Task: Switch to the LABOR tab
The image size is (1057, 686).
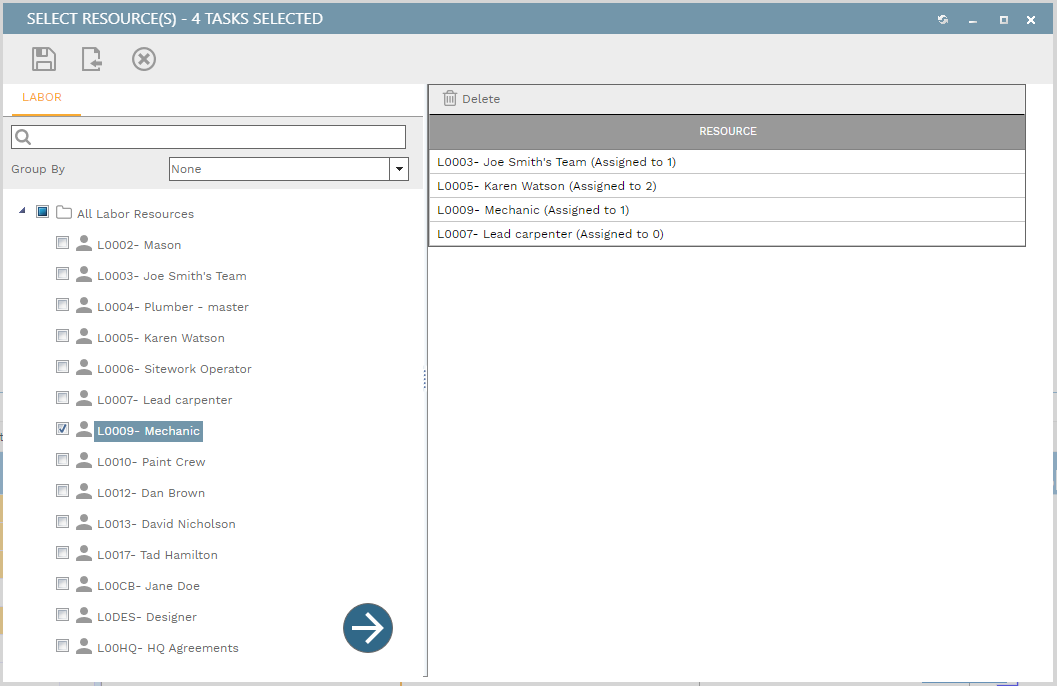Action: [42, 98]
